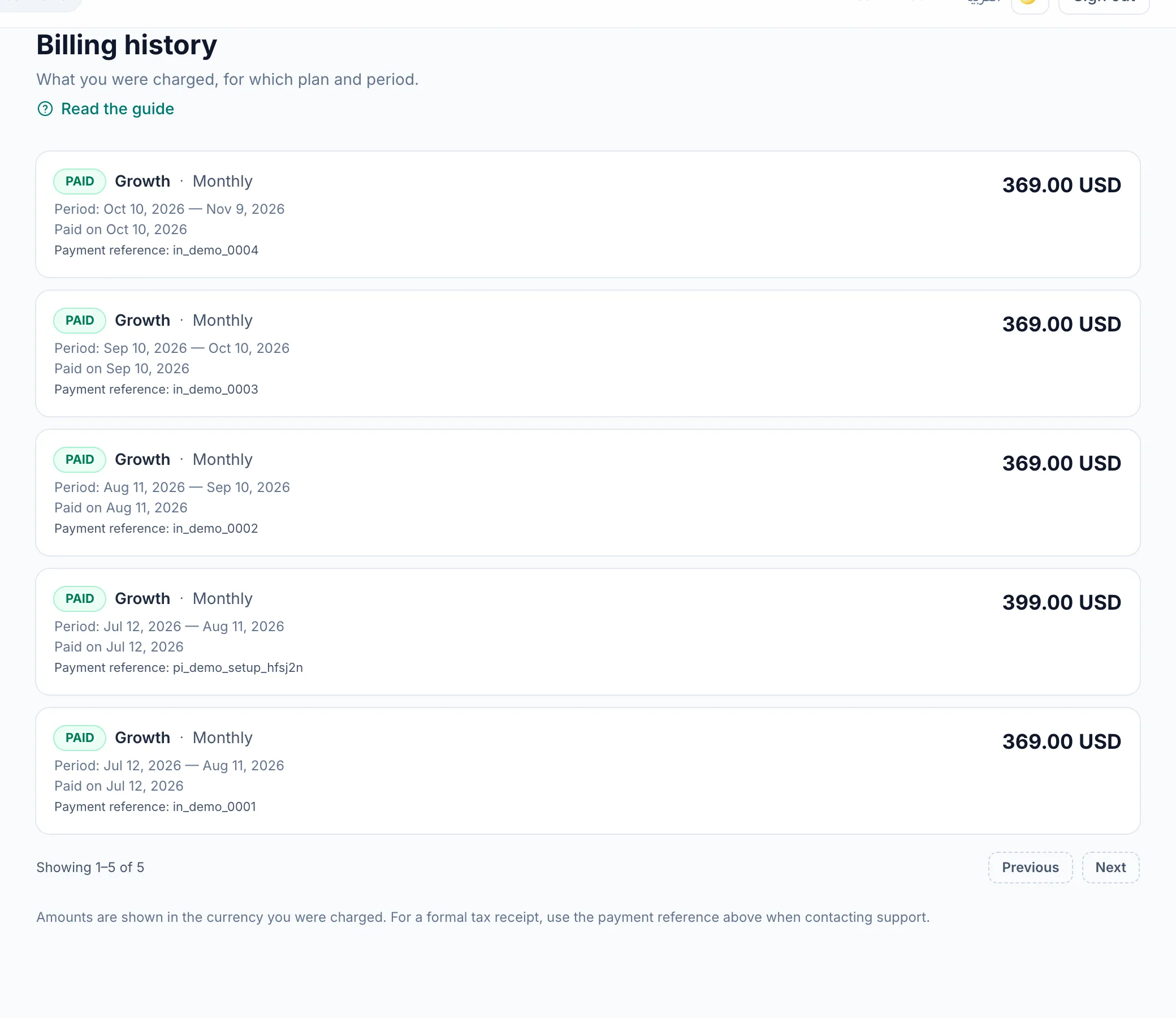Select the 369.00 USD amount for in_demo_0004
Image resolution: width=1176 pixels, height=1018 pixels.
[x=1061, y=184]
